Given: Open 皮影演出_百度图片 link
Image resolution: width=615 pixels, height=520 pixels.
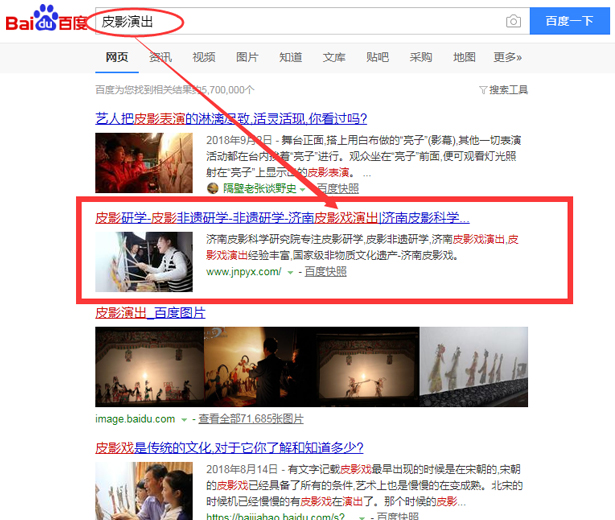Looking at the screenshot, I should pos(150,313).
